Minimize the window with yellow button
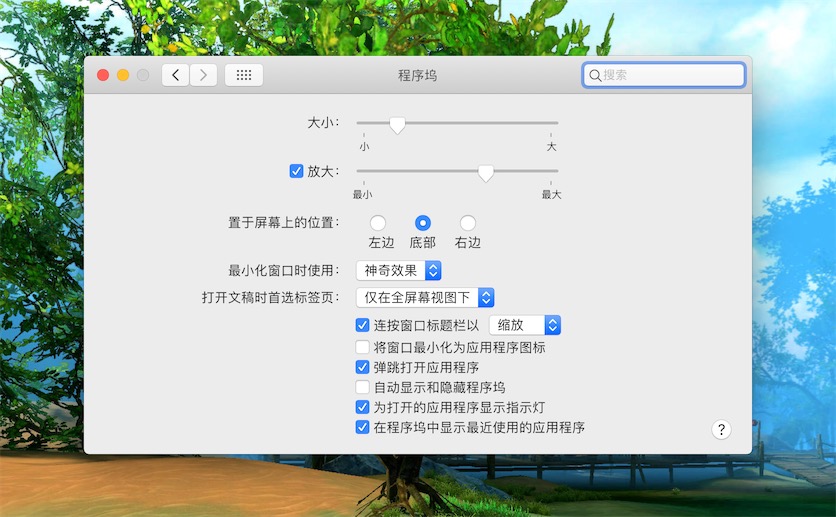 (x=123, y=75)
